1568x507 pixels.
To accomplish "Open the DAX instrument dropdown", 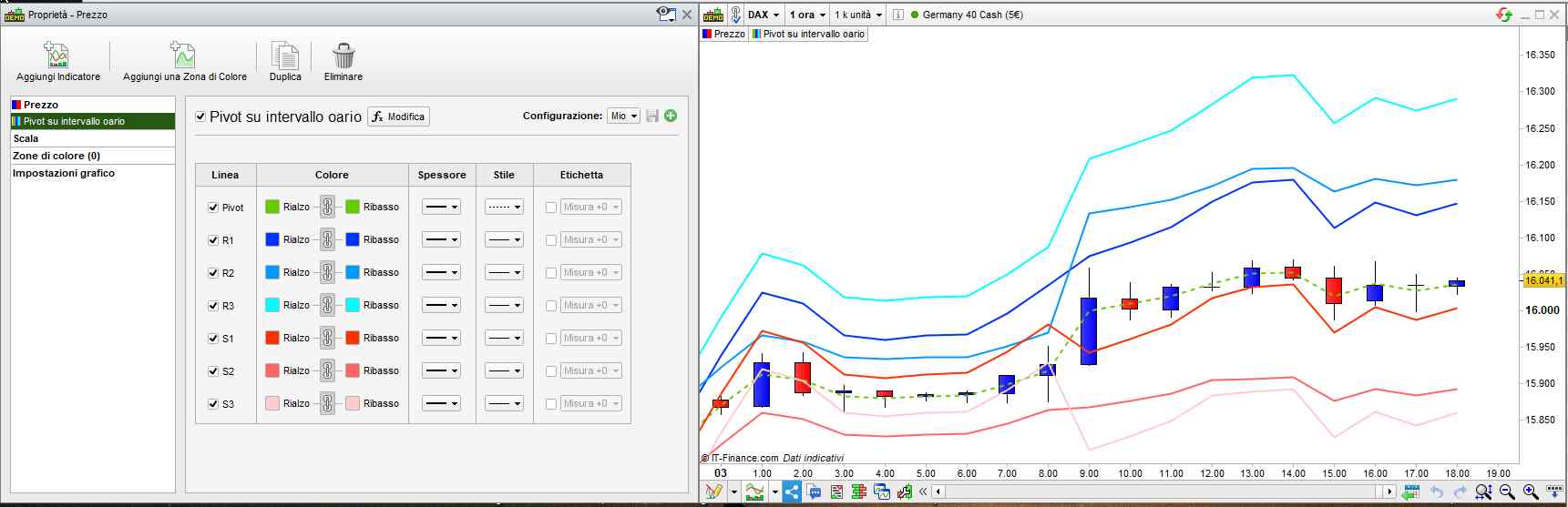I will tap(764, 15).
